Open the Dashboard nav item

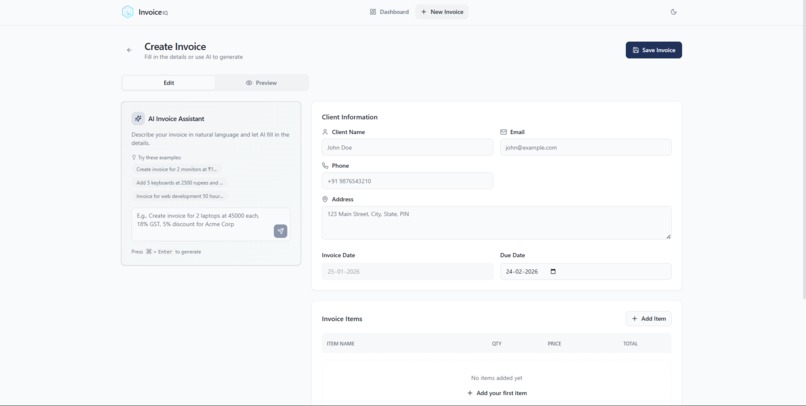coord(389,12)
